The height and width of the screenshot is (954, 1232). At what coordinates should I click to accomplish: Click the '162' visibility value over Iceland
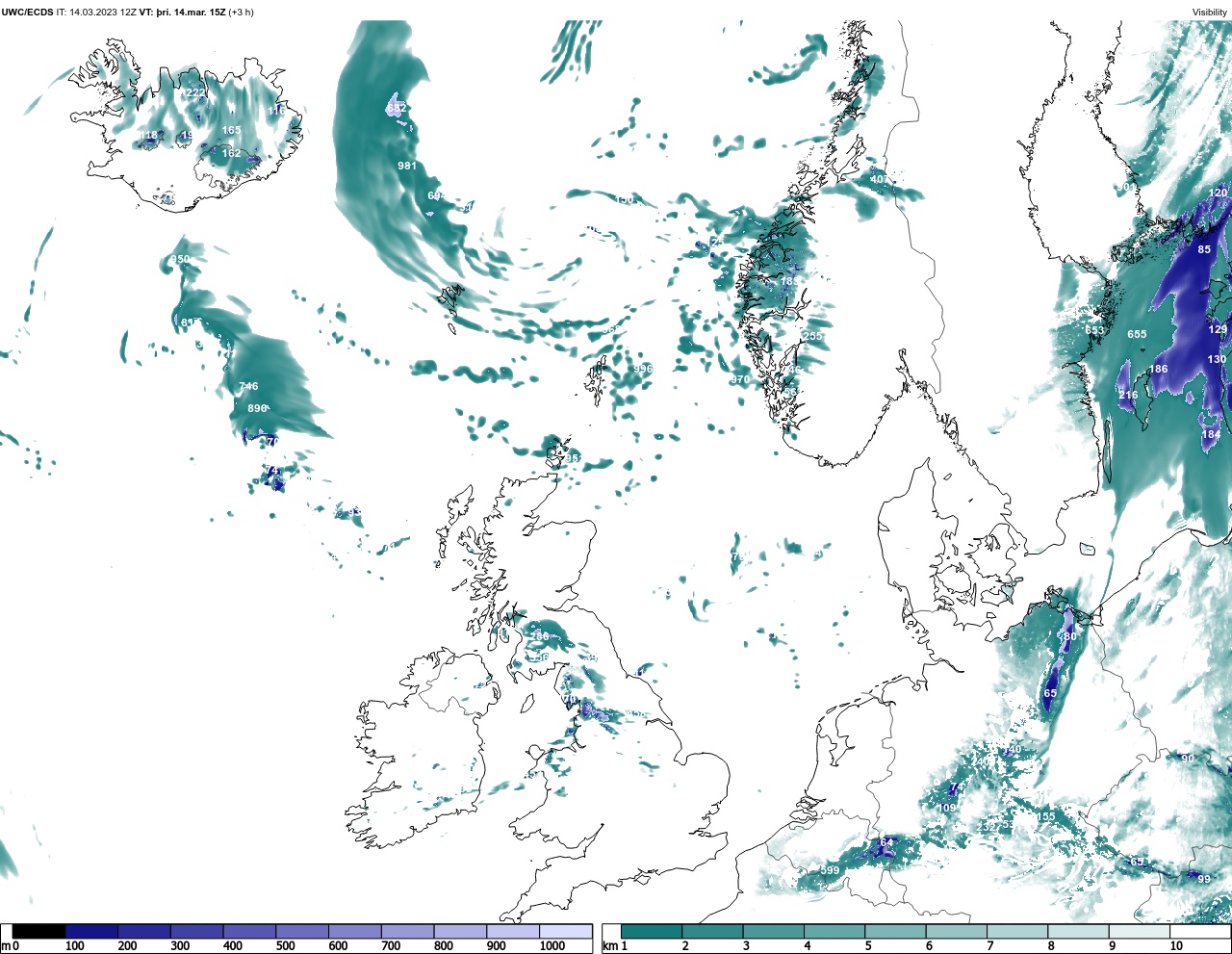coord(231,153)
